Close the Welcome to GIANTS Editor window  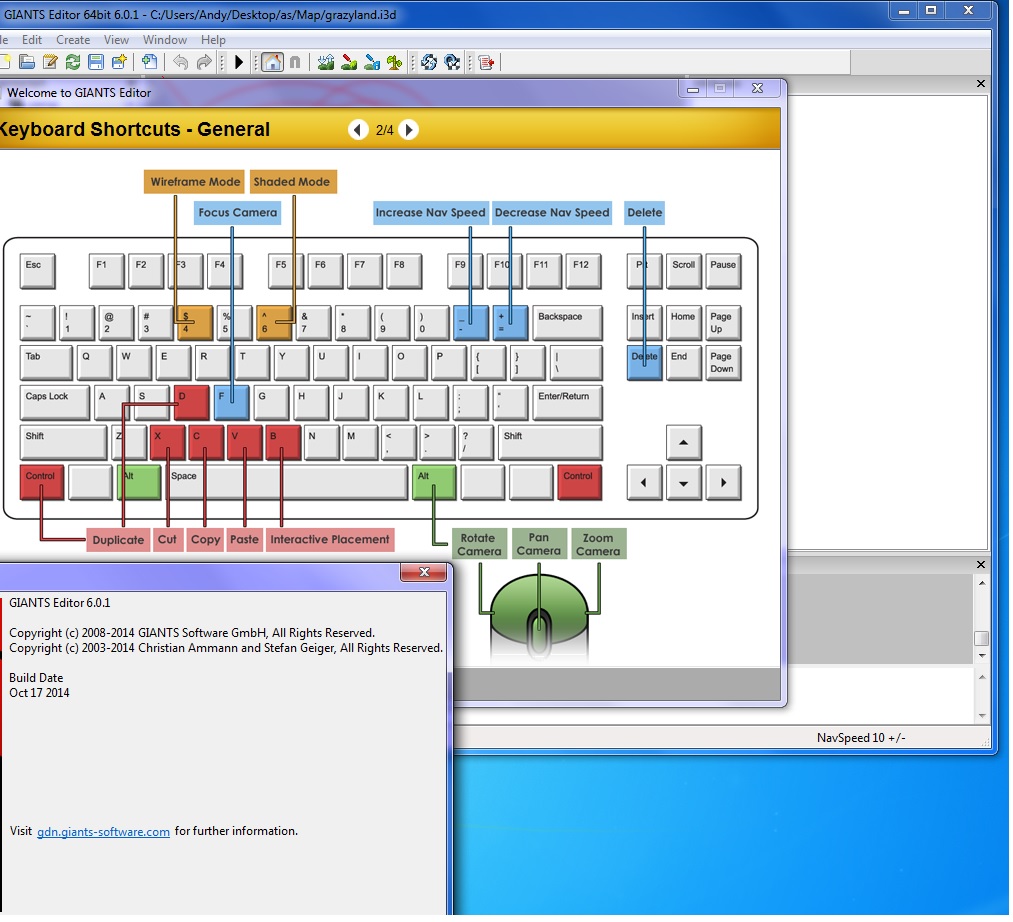tap(758, 89)
